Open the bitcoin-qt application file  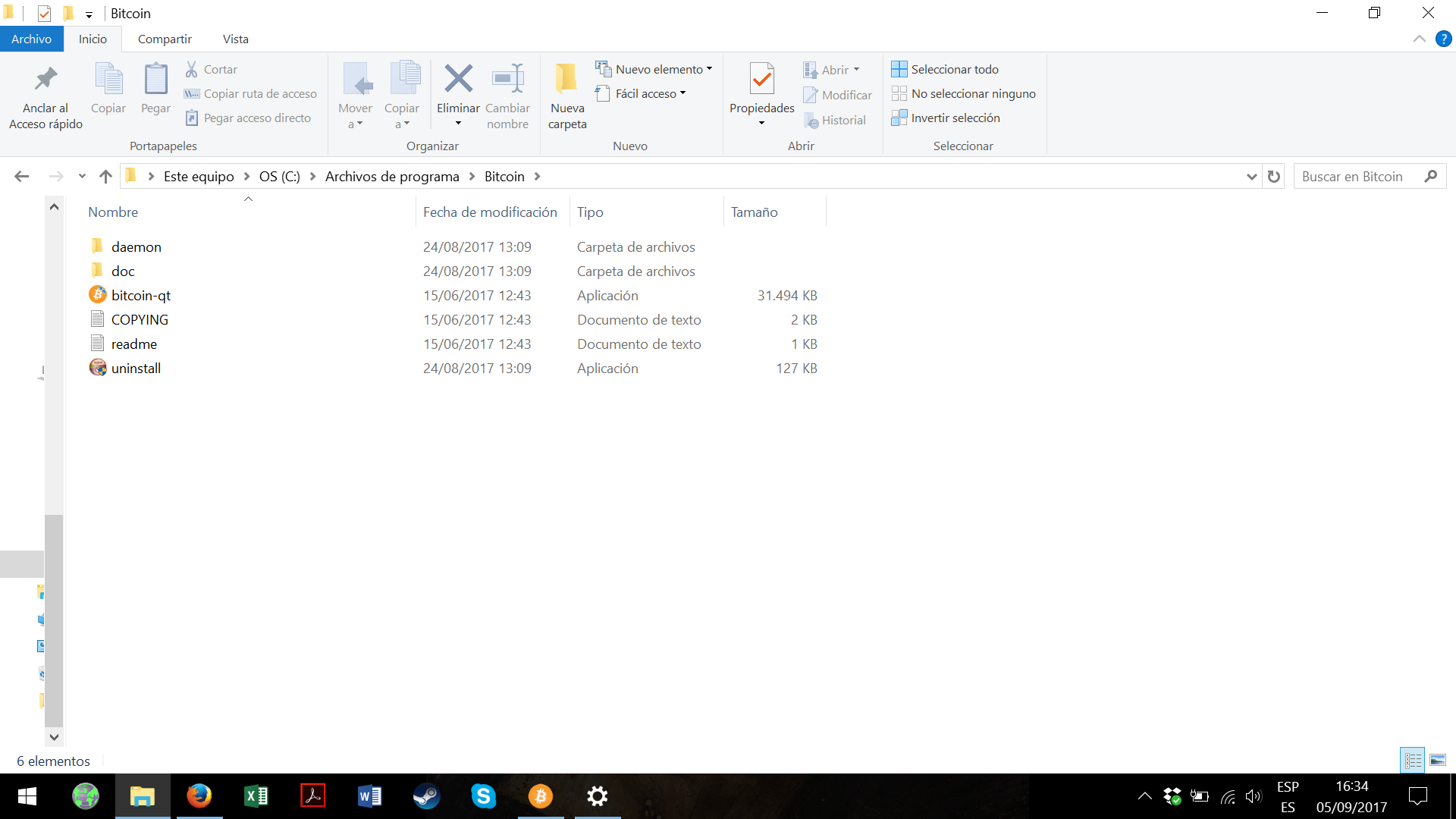click(x=141, y=296)
